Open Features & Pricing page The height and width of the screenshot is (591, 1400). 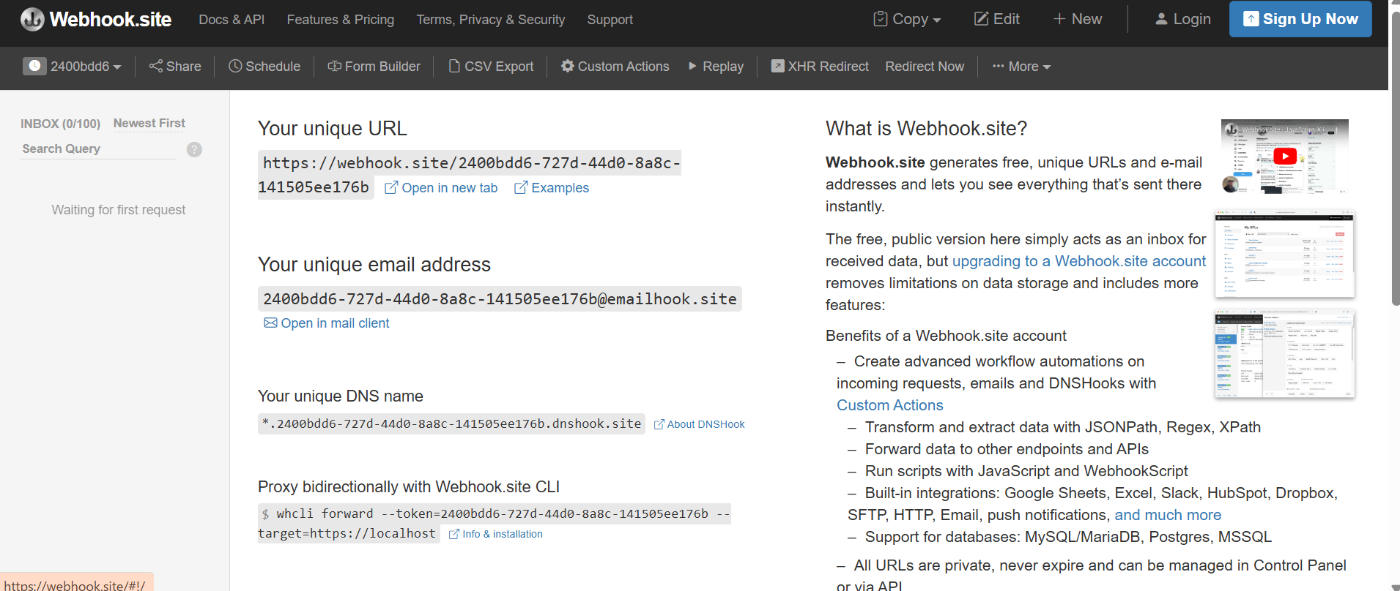pos(340,19)
